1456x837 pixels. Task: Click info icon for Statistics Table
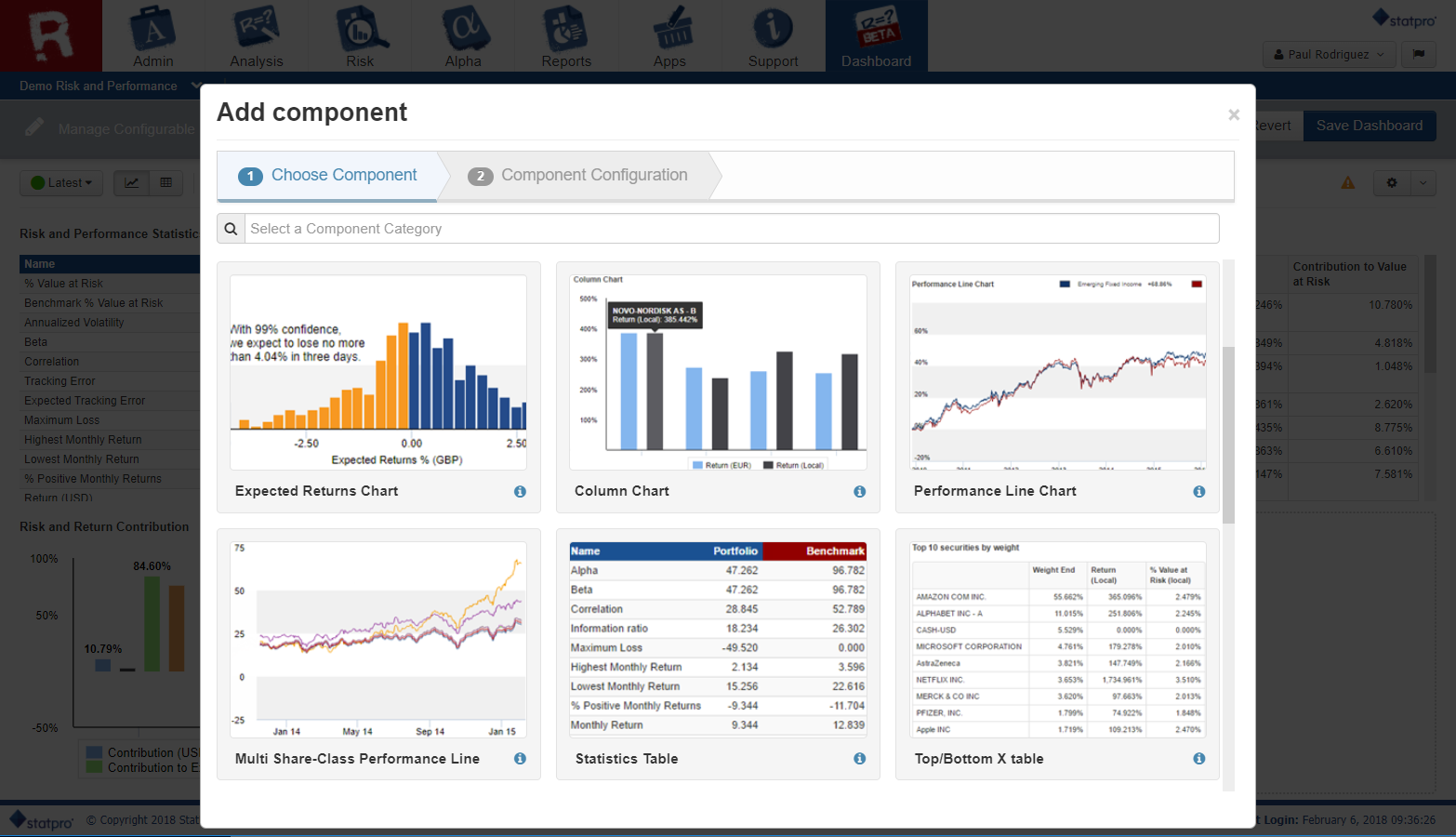859,759
